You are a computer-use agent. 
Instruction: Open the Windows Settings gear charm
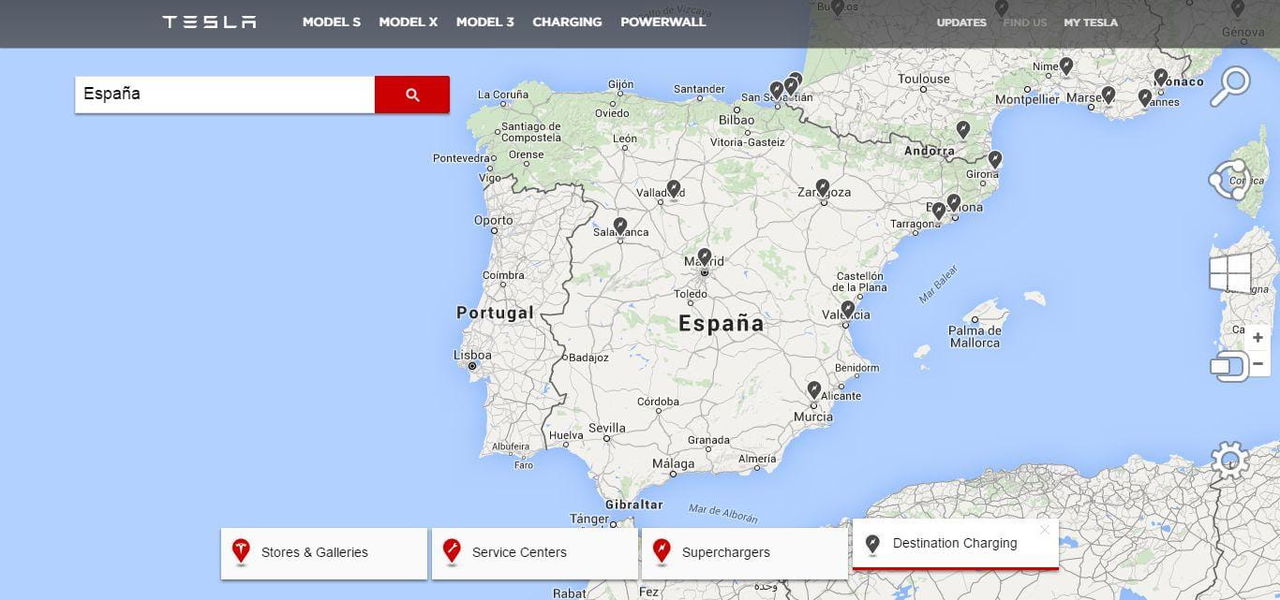1230,461
